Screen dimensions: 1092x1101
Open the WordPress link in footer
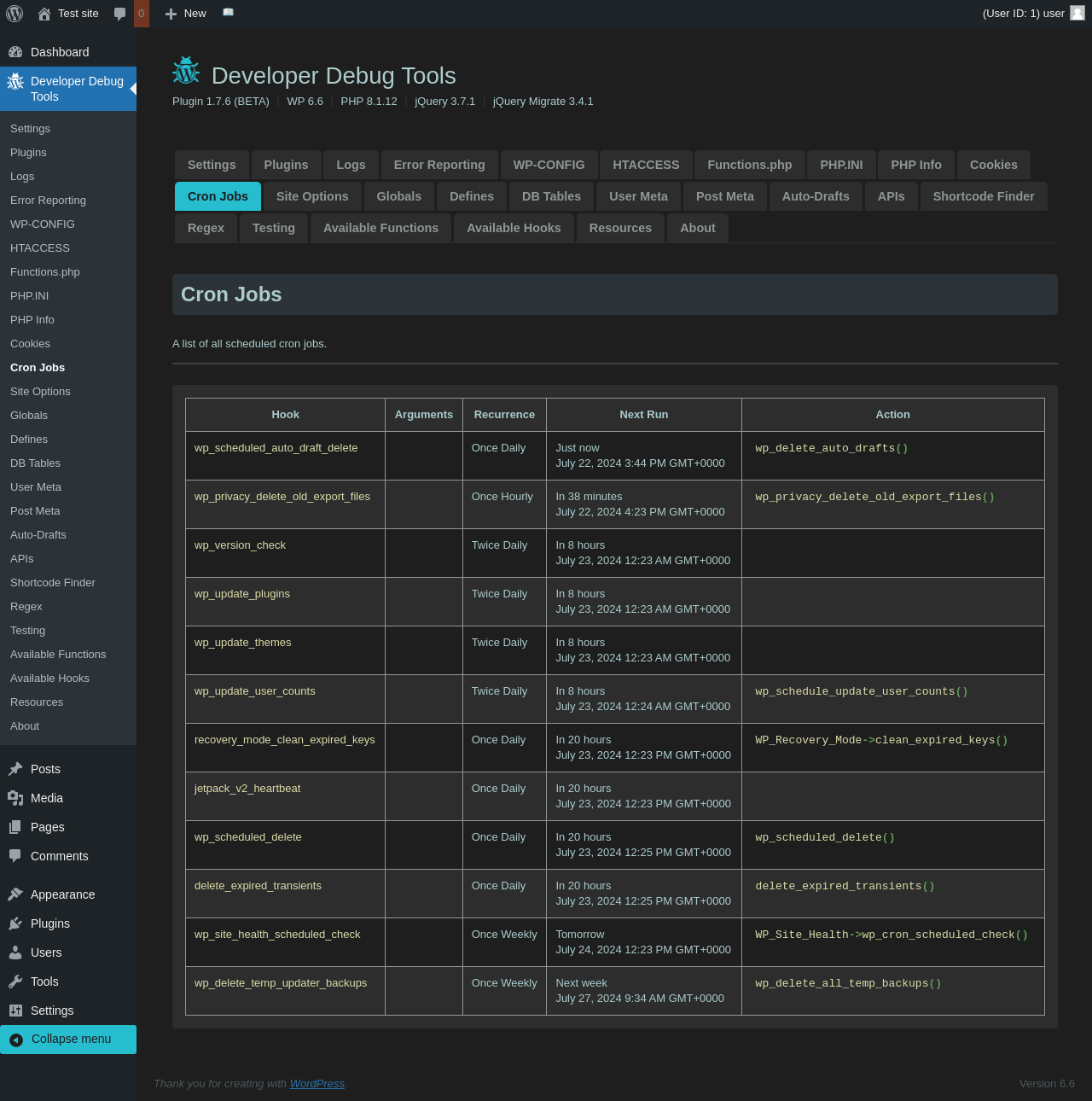point(317,1084)
